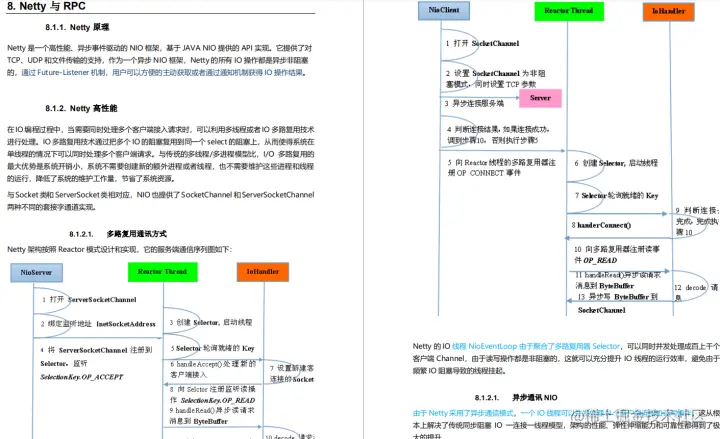Image resolution: width=720 pixels, height=439 pixels.
Task: Click step "13 异步写 ByteBuffer 到"
Action: point(618,297)
